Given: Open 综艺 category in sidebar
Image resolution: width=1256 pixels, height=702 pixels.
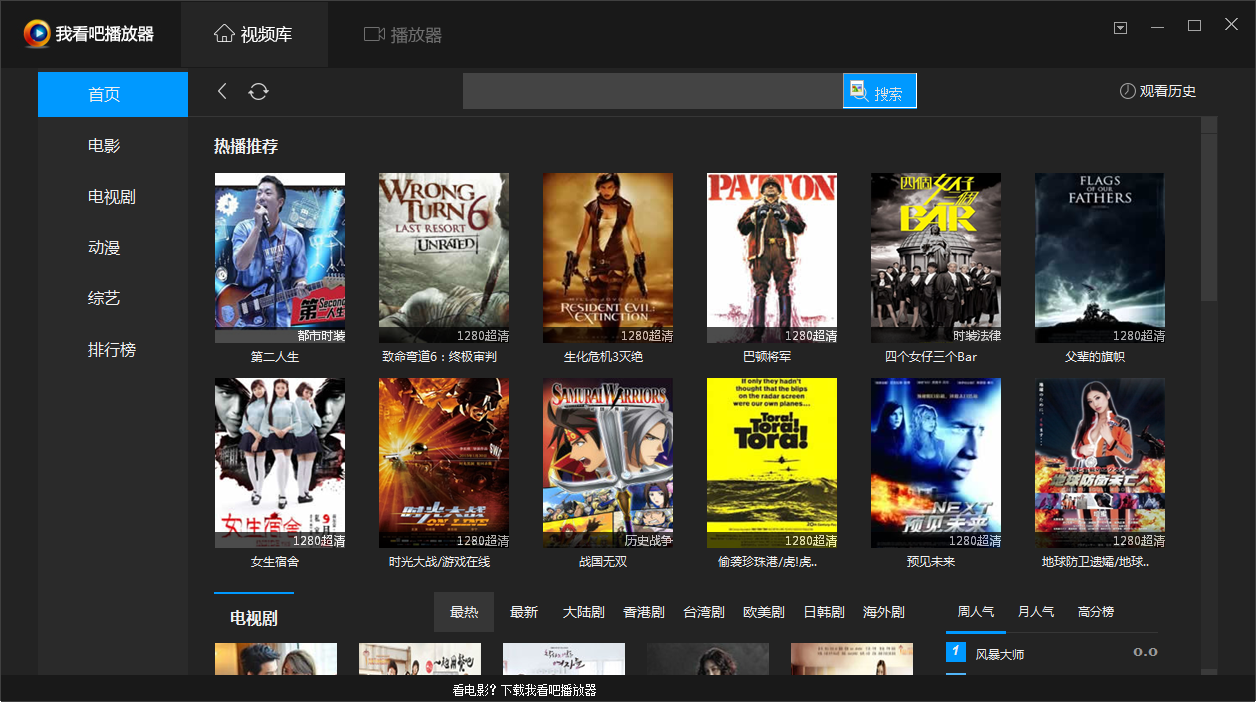Looking at the screenshot, I should (x=104, y=299).
